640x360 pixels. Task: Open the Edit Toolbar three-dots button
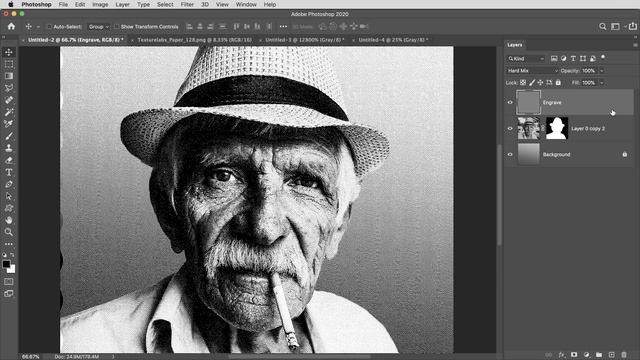[x=9, y=244]
